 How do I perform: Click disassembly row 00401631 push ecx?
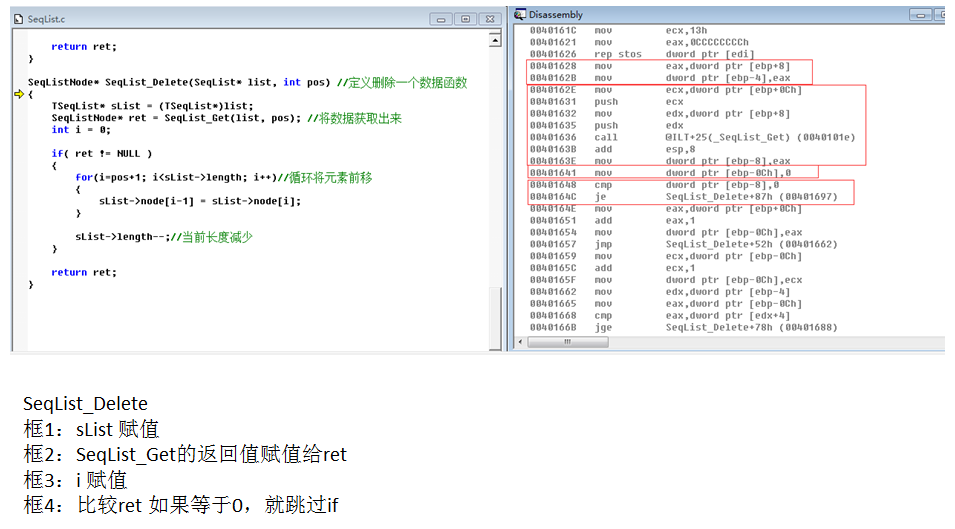(606, 102)
